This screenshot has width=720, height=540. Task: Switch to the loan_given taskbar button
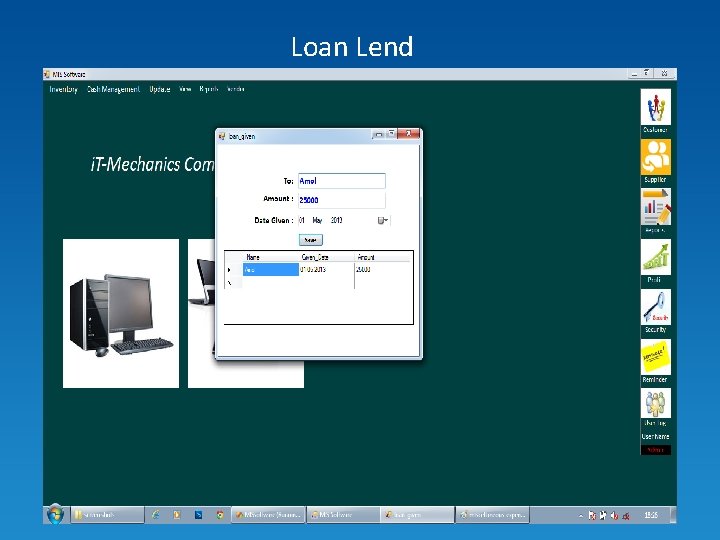417,515
